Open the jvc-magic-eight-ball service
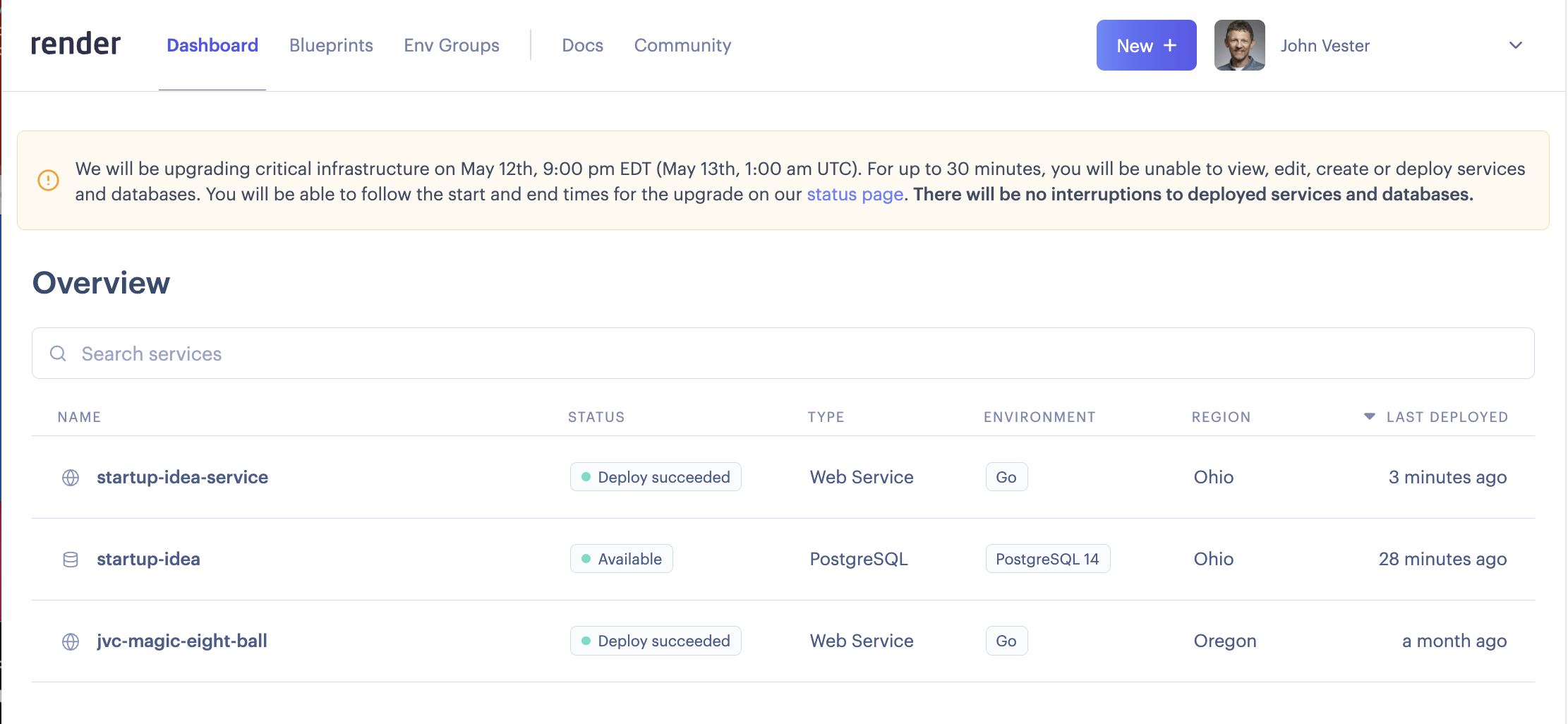The width and height of the screenshot is (1568, 724). click(182, 641)
